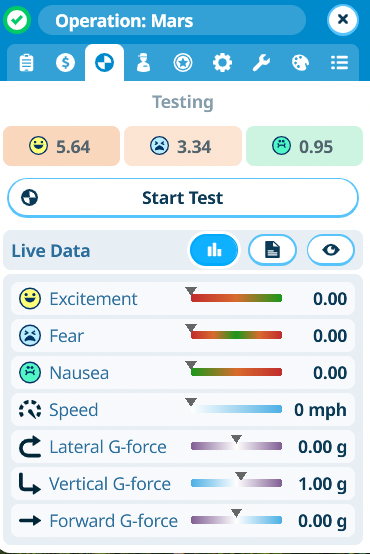Click the fear rating 3.34 box
Image resolution: width=370 pixels, height=554 pixels.
pos(183,146)
